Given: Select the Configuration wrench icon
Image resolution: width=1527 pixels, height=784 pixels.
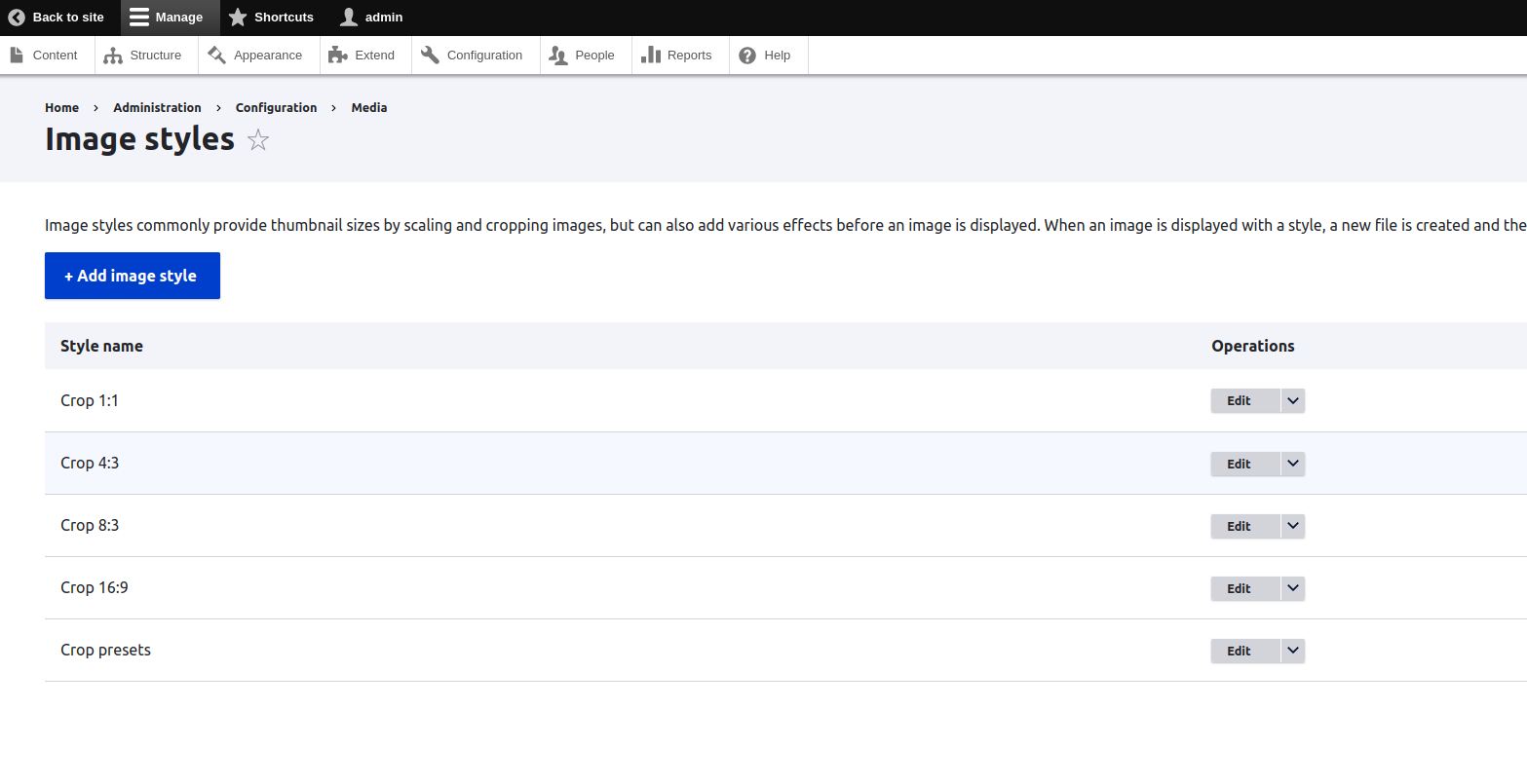Looking at the screenshot, I should tap(428, 55).
